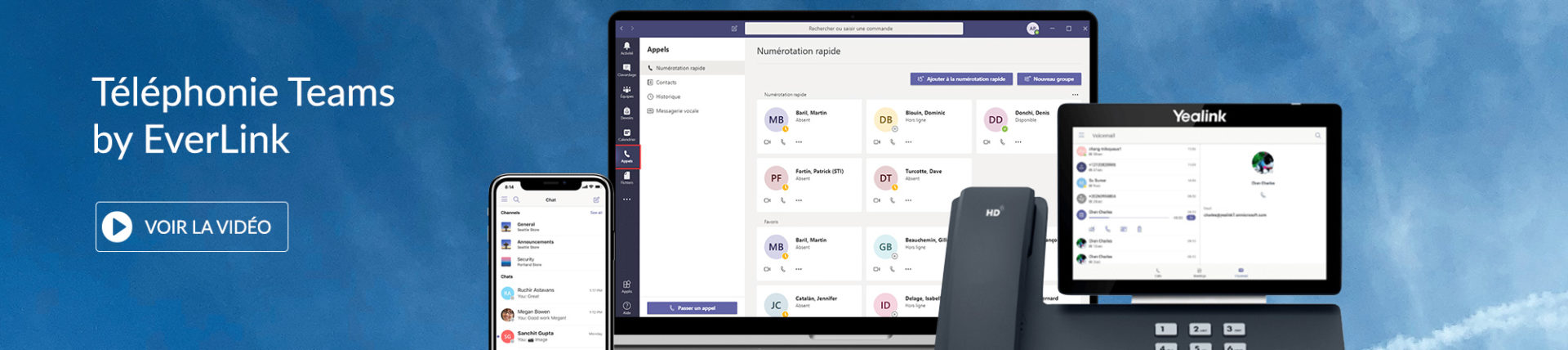The image size is (1568, 350).
Task: Open more options for Numérotation rapide group
Action: coord(1075,95)
